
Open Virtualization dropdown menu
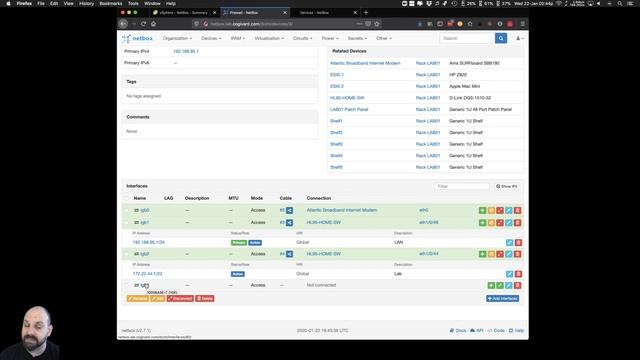pos(269,38)
